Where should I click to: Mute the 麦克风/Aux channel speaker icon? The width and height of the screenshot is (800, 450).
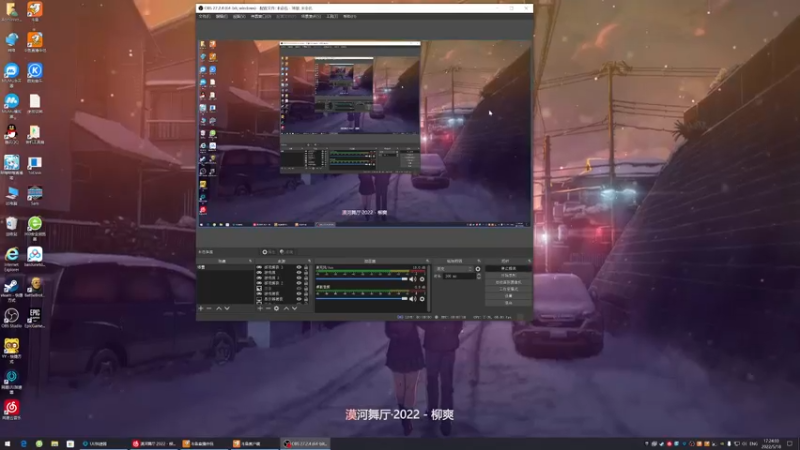coord(412,279)
